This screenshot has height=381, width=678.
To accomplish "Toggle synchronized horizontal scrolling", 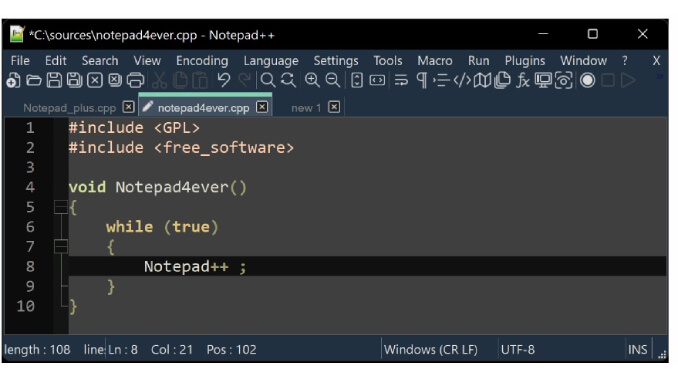I will click(x=377, y=80).
